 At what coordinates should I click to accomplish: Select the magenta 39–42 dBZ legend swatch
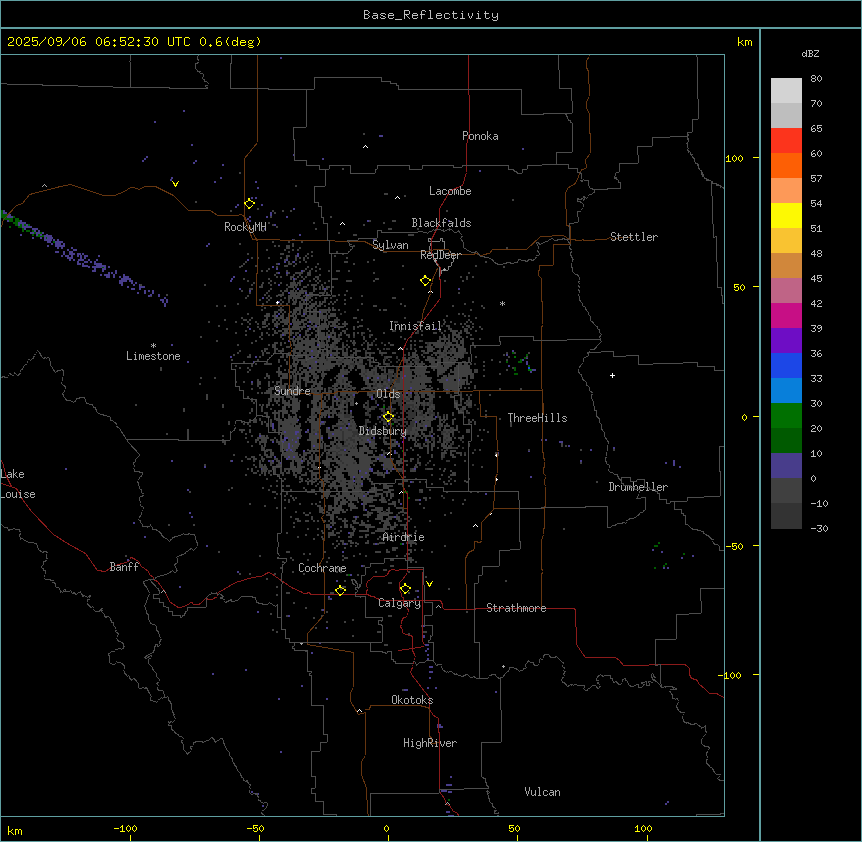pos(786,315)
